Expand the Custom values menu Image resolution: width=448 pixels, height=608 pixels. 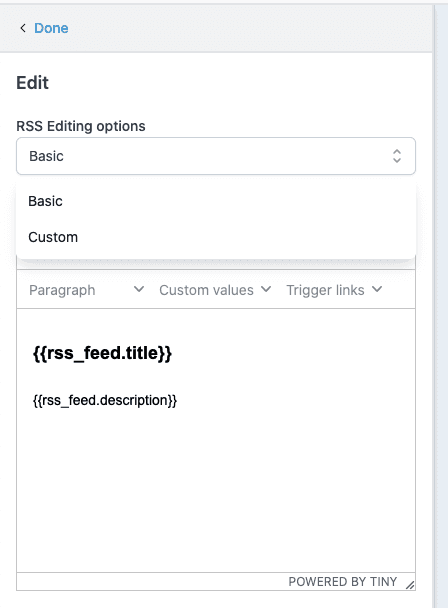215,290
